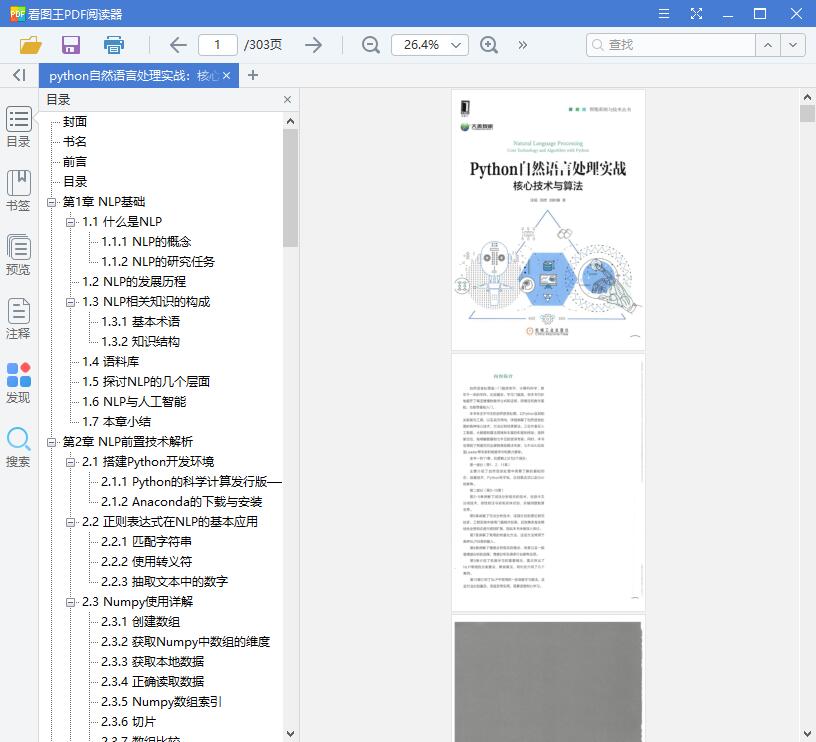Close the python自然语言处理实战 tab
816x742 pixels.
[226, 75]
